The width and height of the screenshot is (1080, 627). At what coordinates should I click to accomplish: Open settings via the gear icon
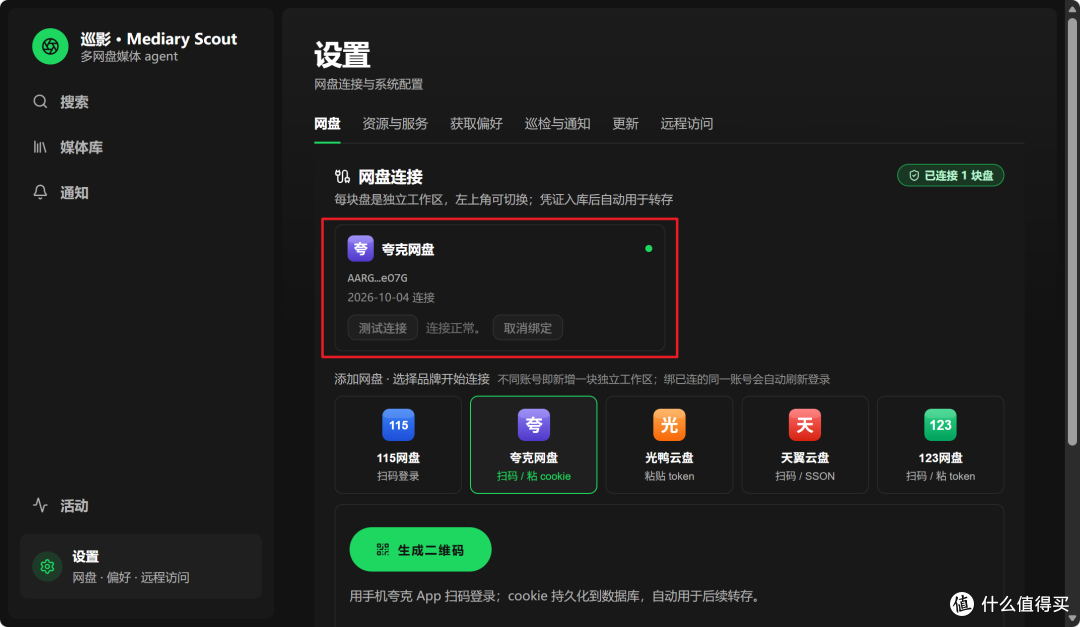tap(48, 566)
